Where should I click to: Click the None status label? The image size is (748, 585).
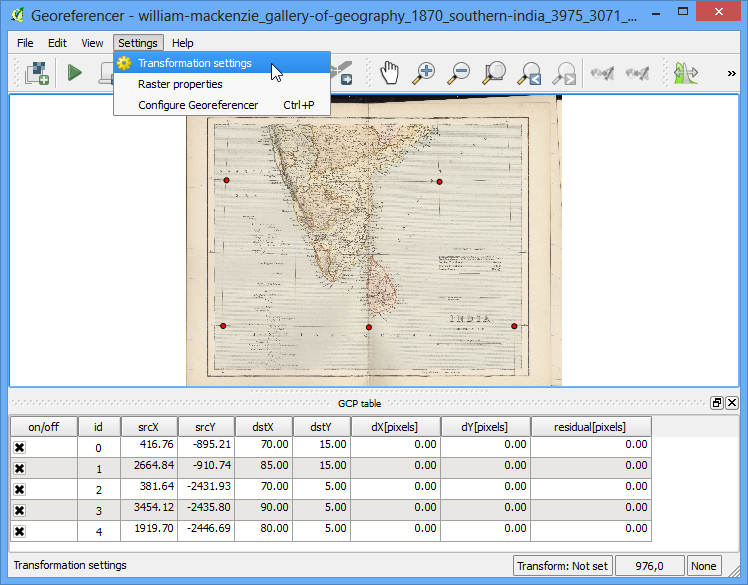(x=704, y=566)
